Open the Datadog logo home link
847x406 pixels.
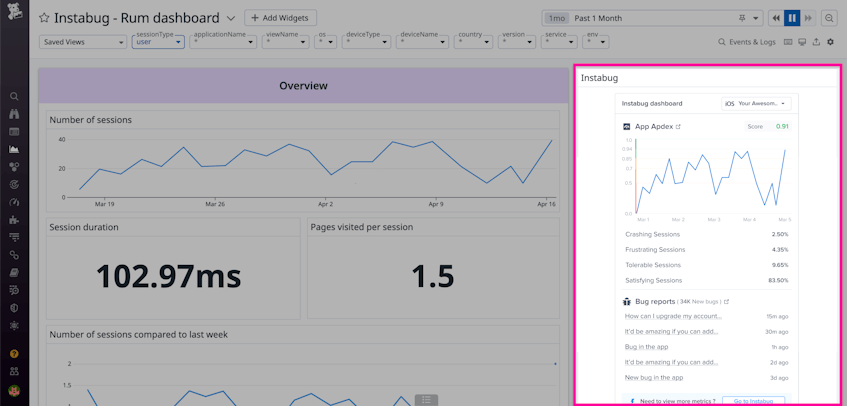click(x=15, y=11)
